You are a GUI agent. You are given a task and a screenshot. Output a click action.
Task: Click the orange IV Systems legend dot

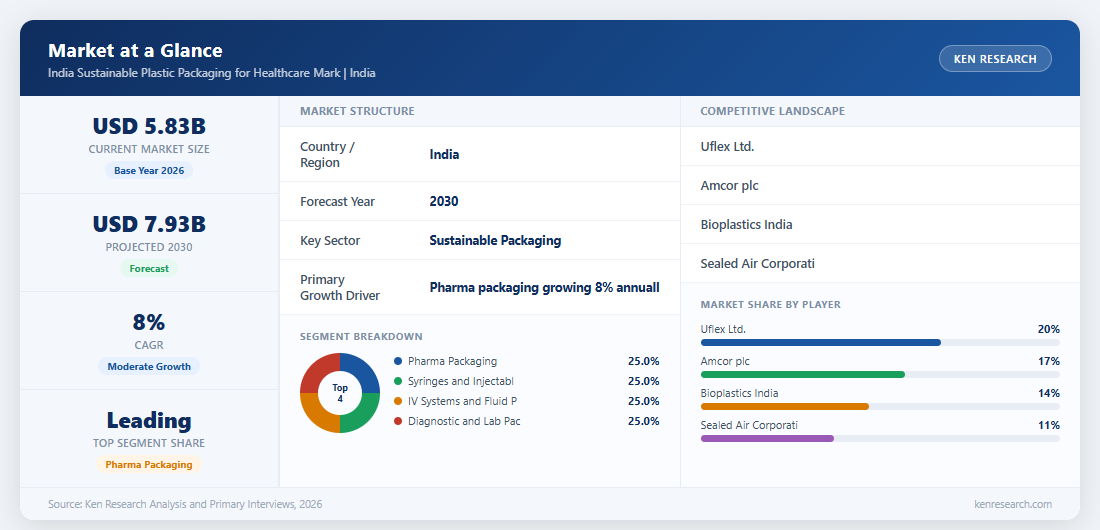398,402
